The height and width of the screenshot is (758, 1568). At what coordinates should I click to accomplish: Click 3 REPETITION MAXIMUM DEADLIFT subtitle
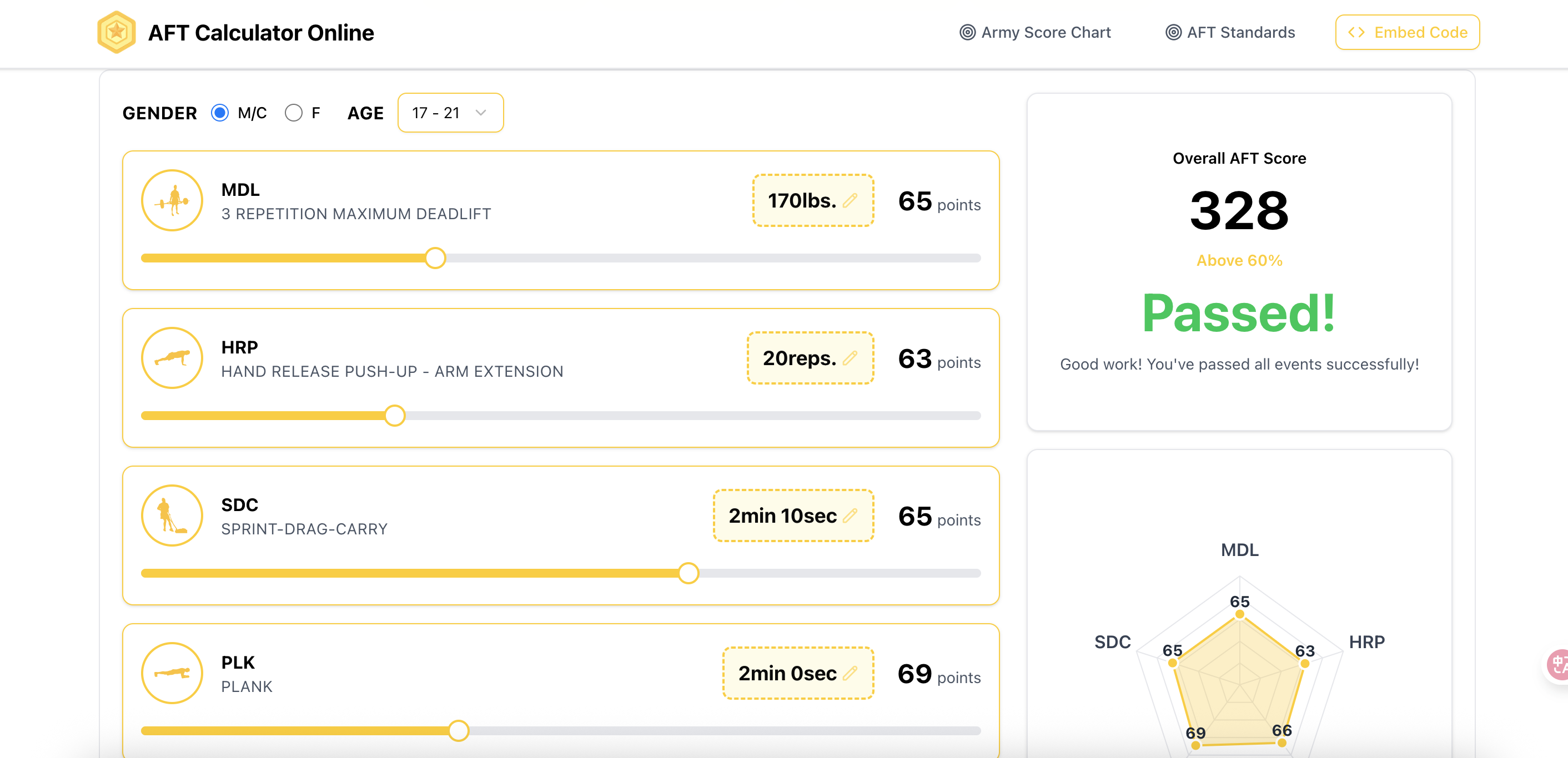point(356,214)
